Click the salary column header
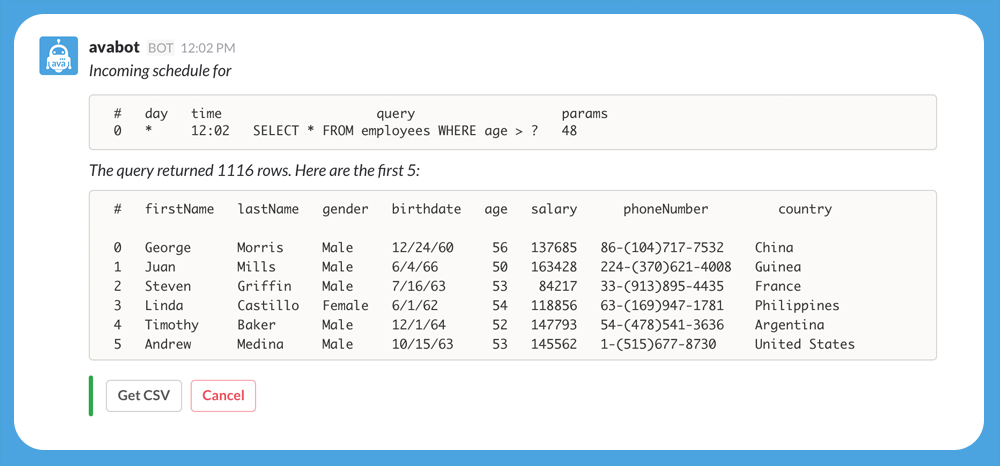The image size is (1000, 466). click(554, 209)
